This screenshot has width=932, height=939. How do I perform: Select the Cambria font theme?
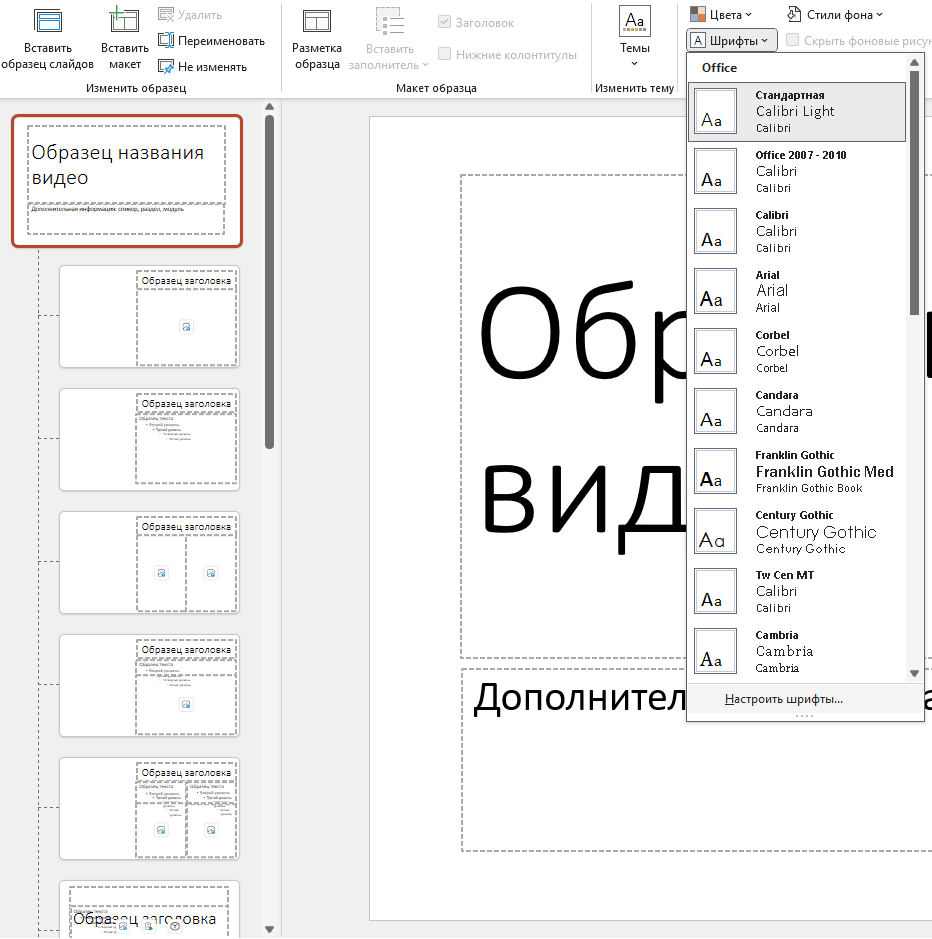(x=798, y=651)
